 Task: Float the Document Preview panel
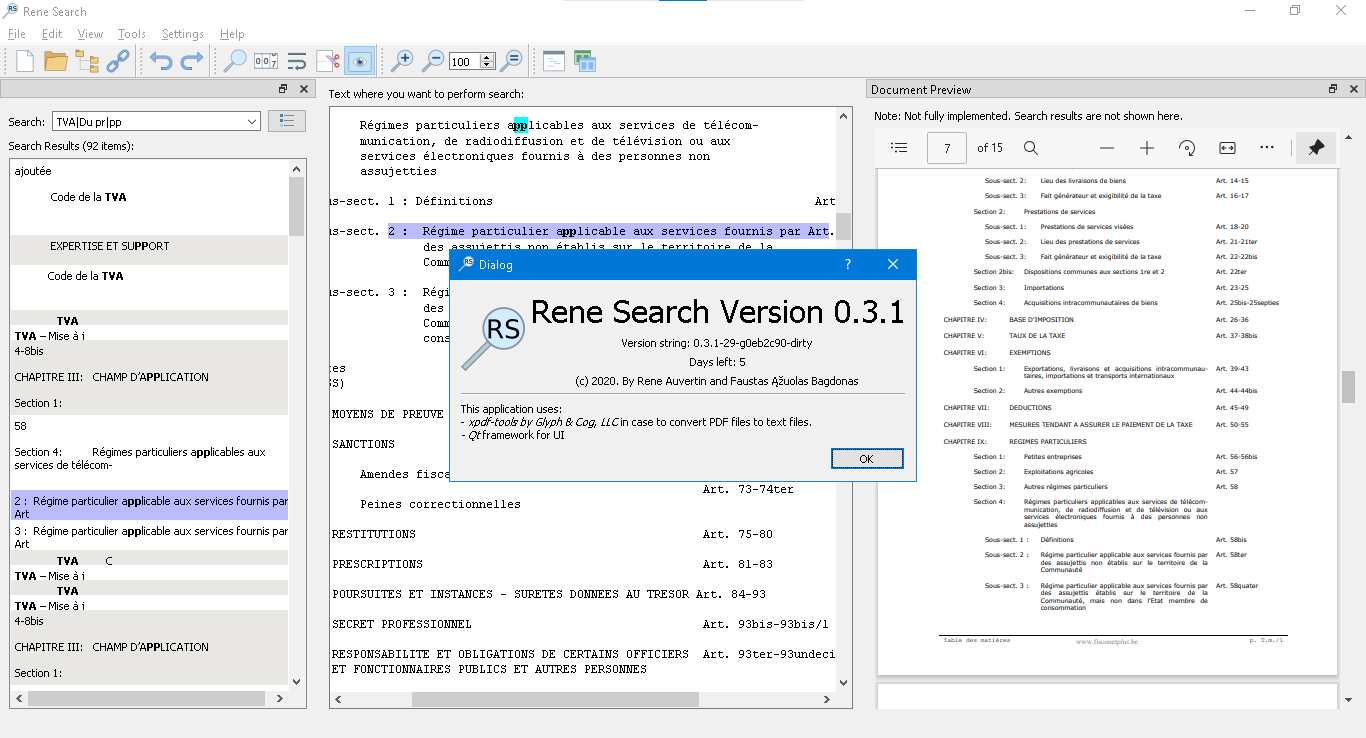point(1334,89)
